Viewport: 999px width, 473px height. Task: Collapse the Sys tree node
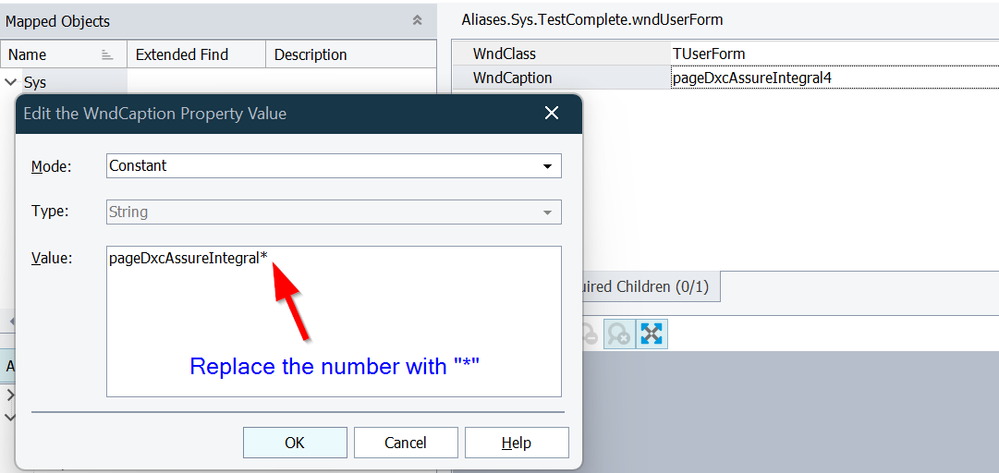coord(11,82)
